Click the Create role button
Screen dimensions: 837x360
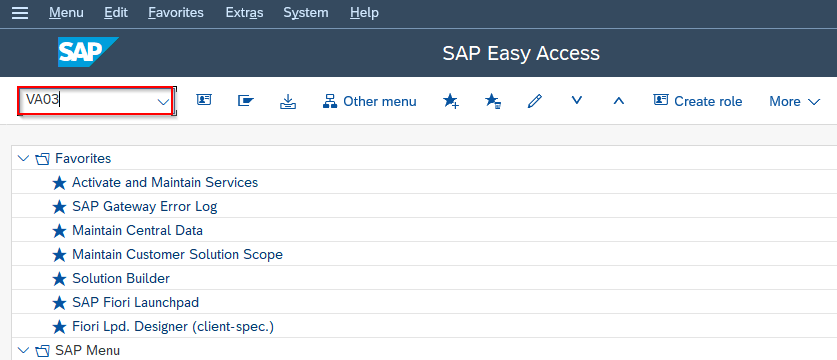pyautogui.click(x=698, y=101)
